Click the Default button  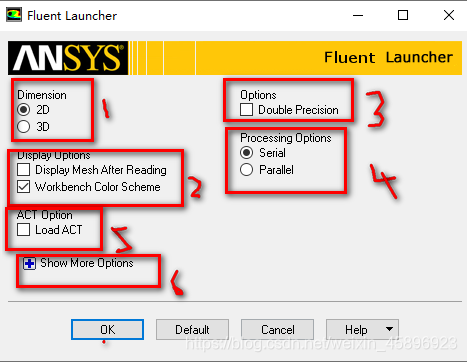point(192,330)
